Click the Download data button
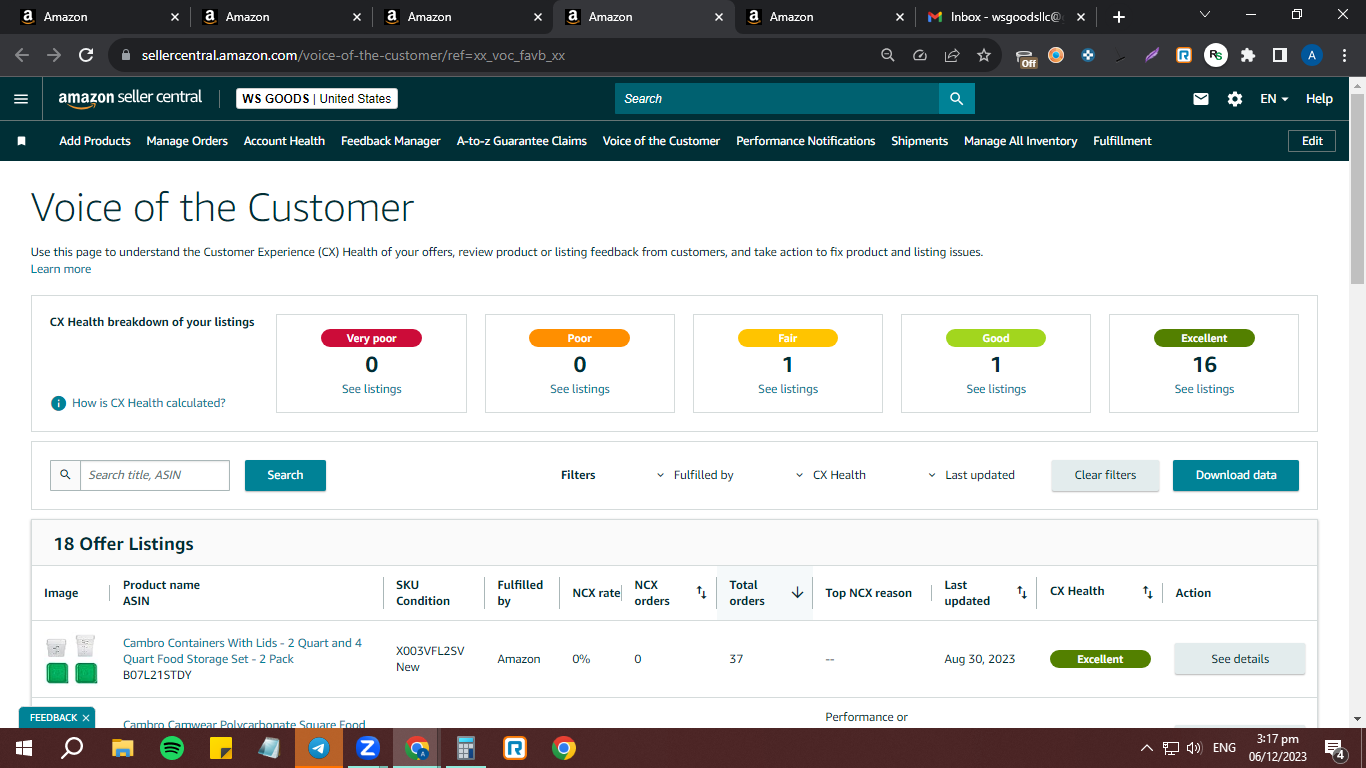The image size is (1366, 768). pyautogui.click(x=1236, y=475)
